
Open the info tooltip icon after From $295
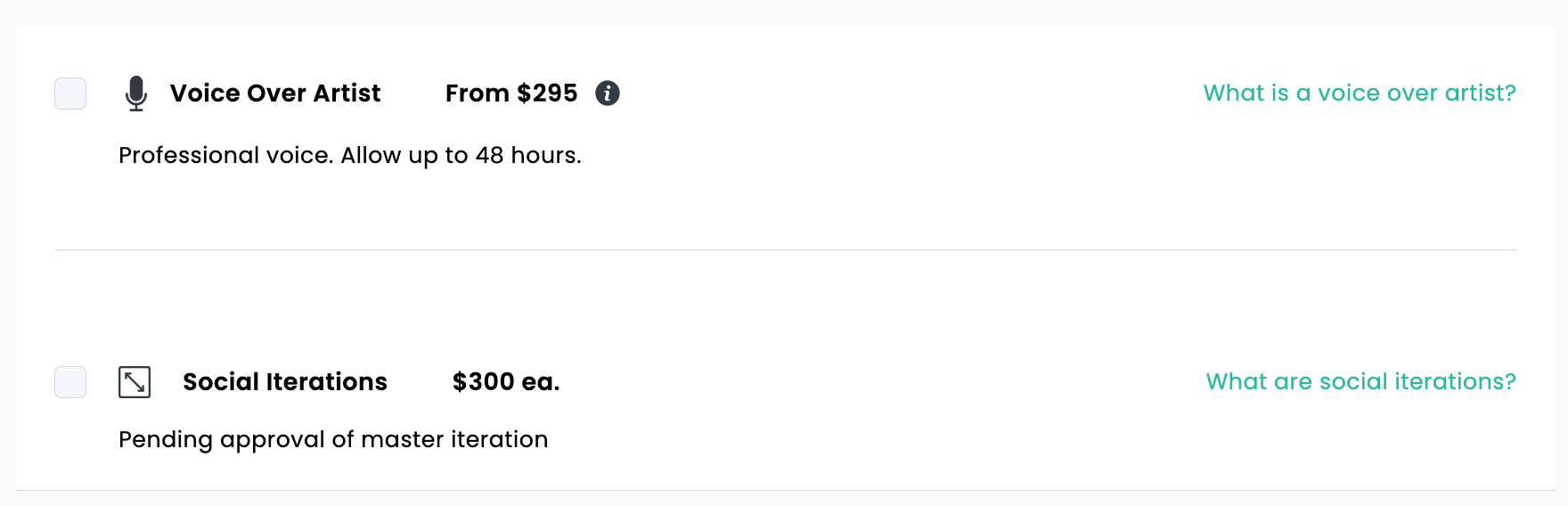[608, 93]
